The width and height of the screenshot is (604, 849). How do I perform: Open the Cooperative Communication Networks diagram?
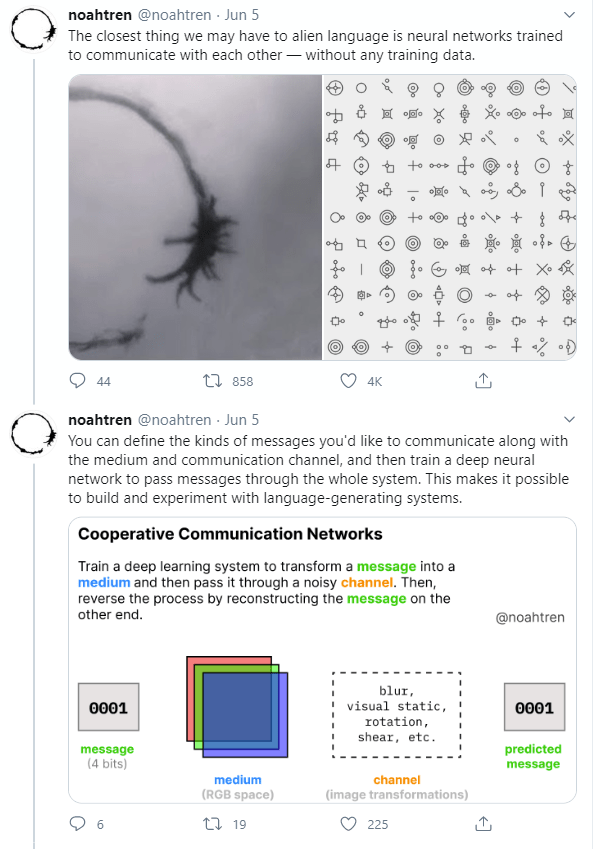coord(322,660)
